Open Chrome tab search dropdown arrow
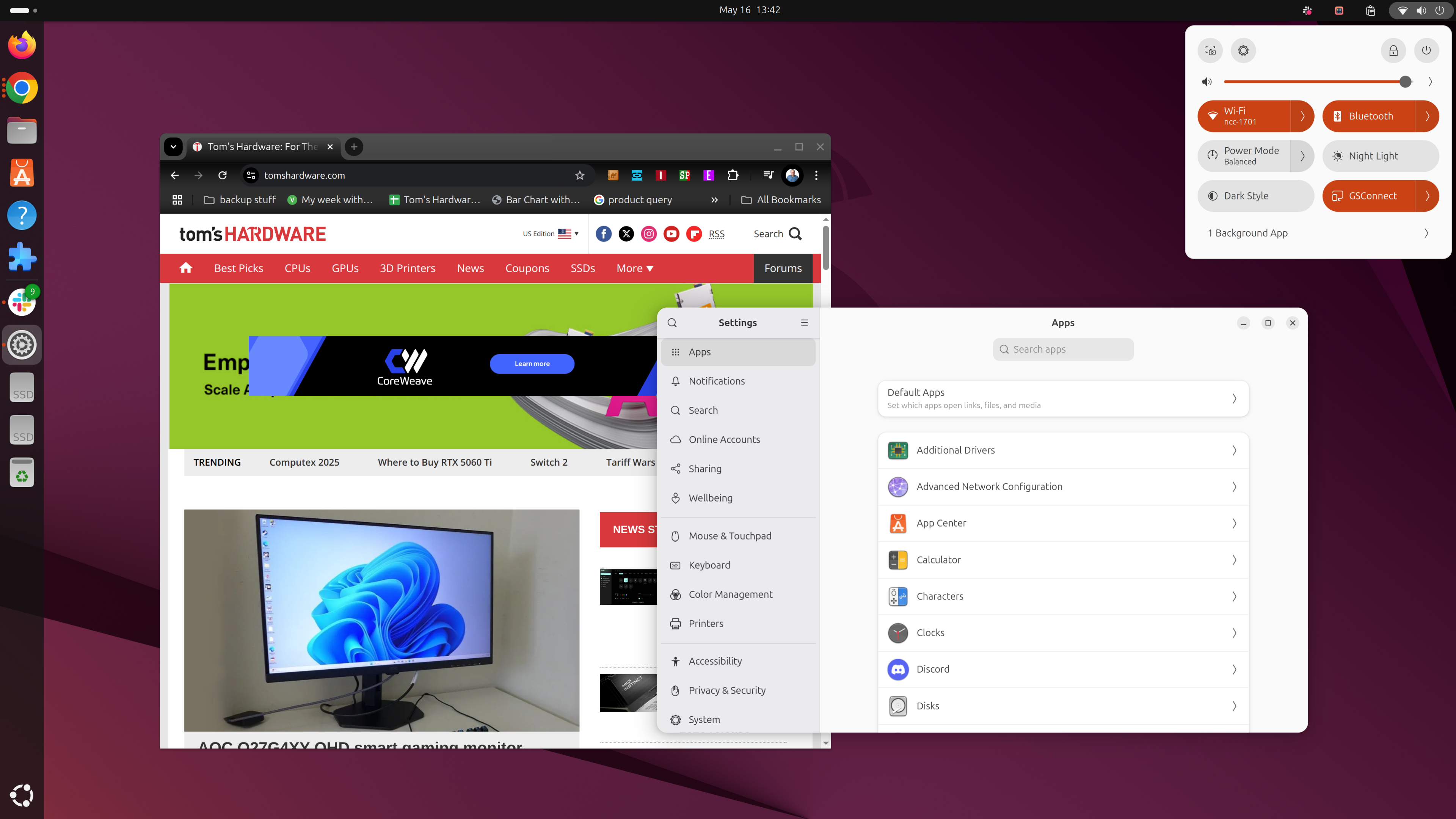The height and width of the screenshot is (819, 1456). tap(174, 146)
